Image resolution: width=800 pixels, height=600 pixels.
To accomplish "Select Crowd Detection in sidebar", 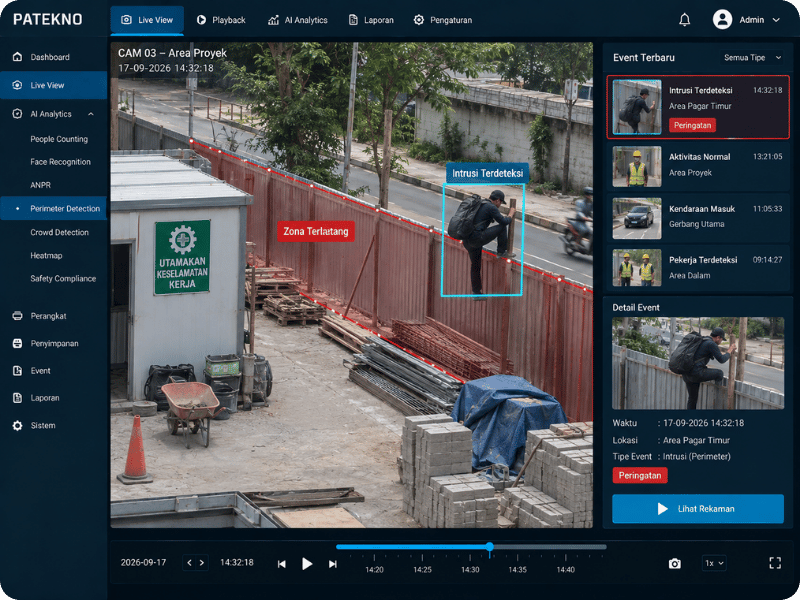I will point(59,232).
